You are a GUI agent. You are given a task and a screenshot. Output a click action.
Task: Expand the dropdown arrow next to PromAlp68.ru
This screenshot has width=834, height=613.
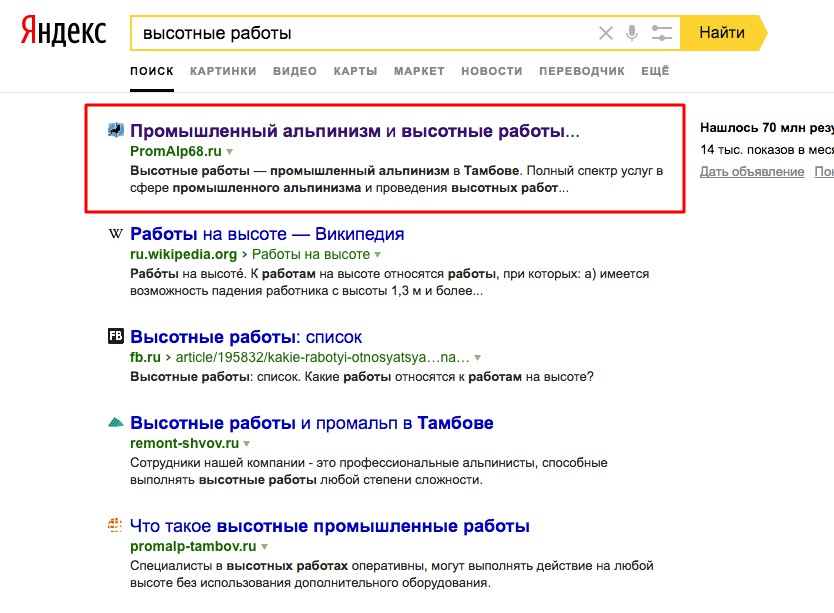pos(230,152)
